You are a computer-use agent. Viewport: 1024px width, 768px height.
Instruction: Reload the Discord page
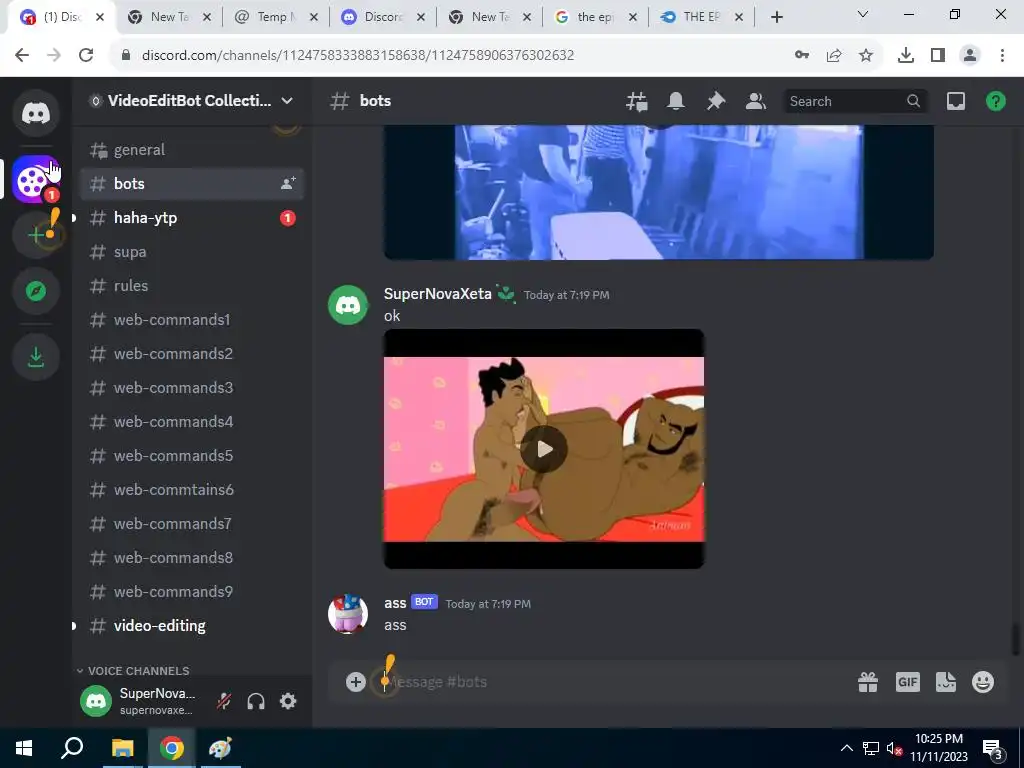[86, 56]
